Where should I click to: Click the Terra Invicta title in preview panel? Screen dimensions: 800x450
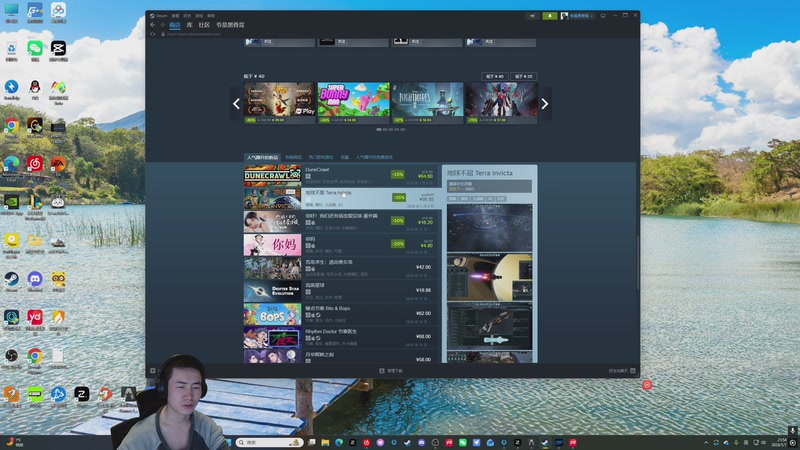pos(480,173)
